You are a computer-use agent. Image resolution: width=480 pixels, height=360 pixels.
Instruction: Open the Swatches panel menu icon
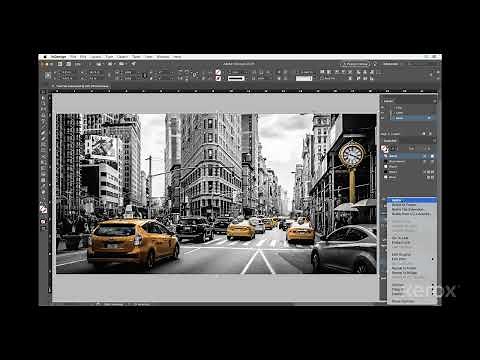pyautogui.click(x=434, y=141)
